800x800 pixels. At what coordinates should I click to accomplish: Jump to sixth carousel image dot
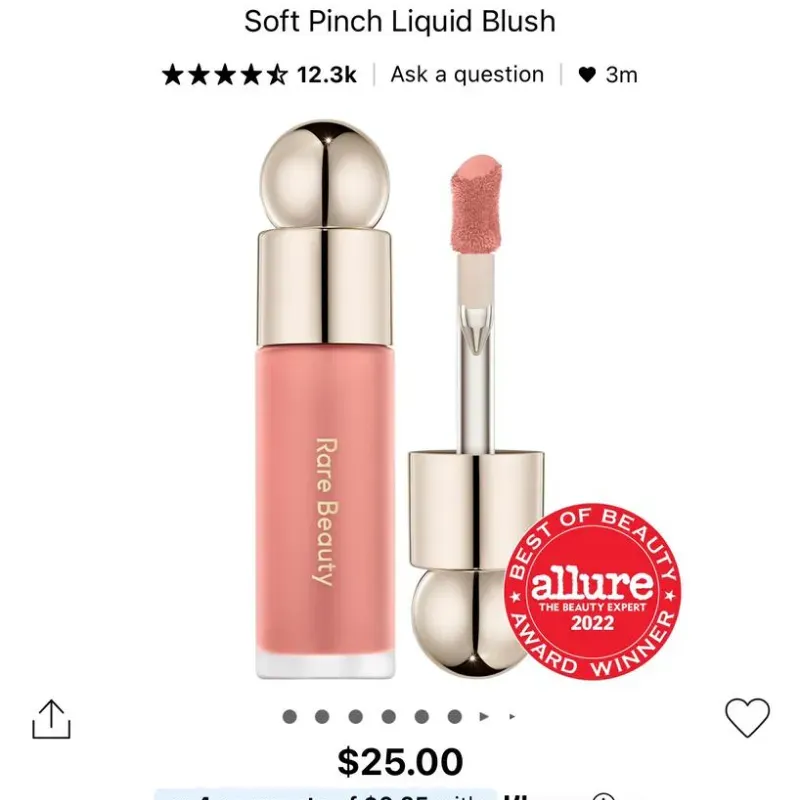(x=455, y=716)
